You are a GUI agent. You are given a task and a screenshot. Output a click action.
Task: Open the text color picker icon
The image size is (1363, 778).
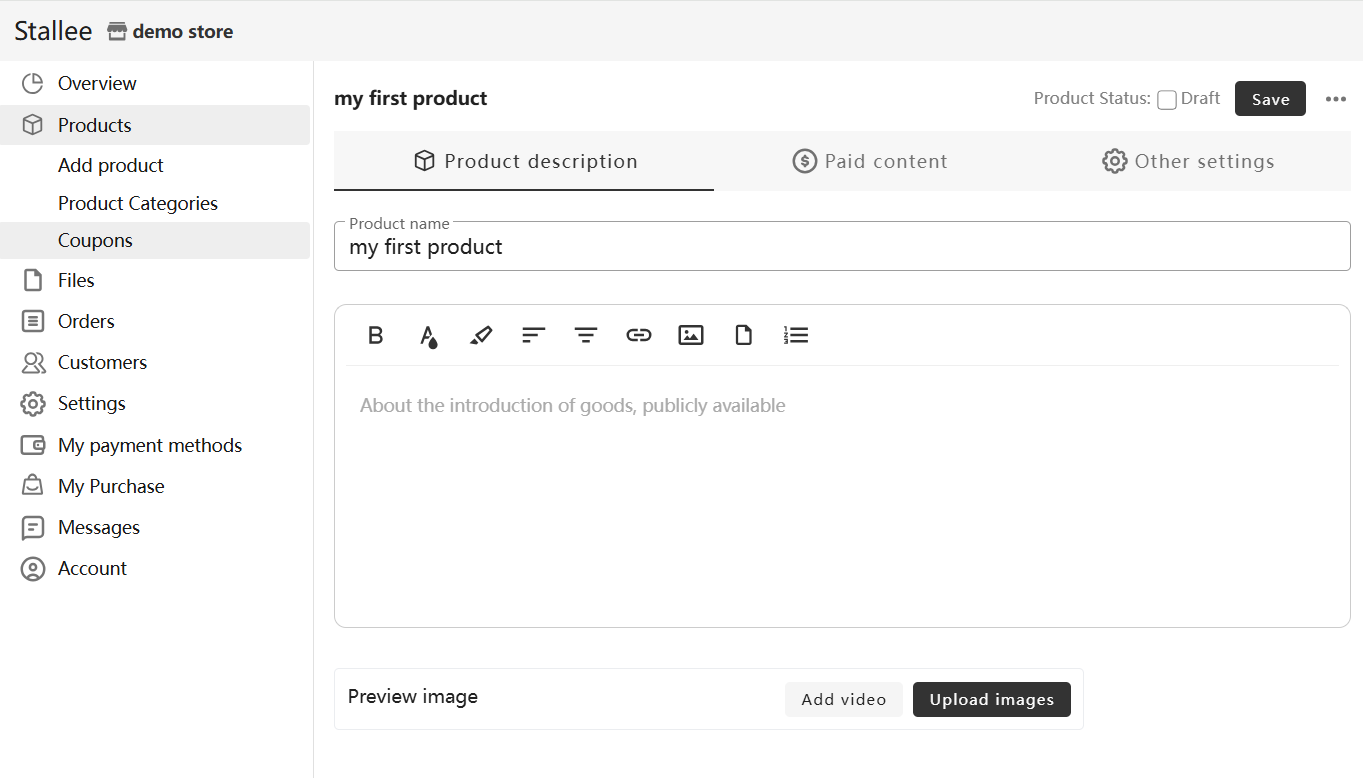tap(428, 336)
